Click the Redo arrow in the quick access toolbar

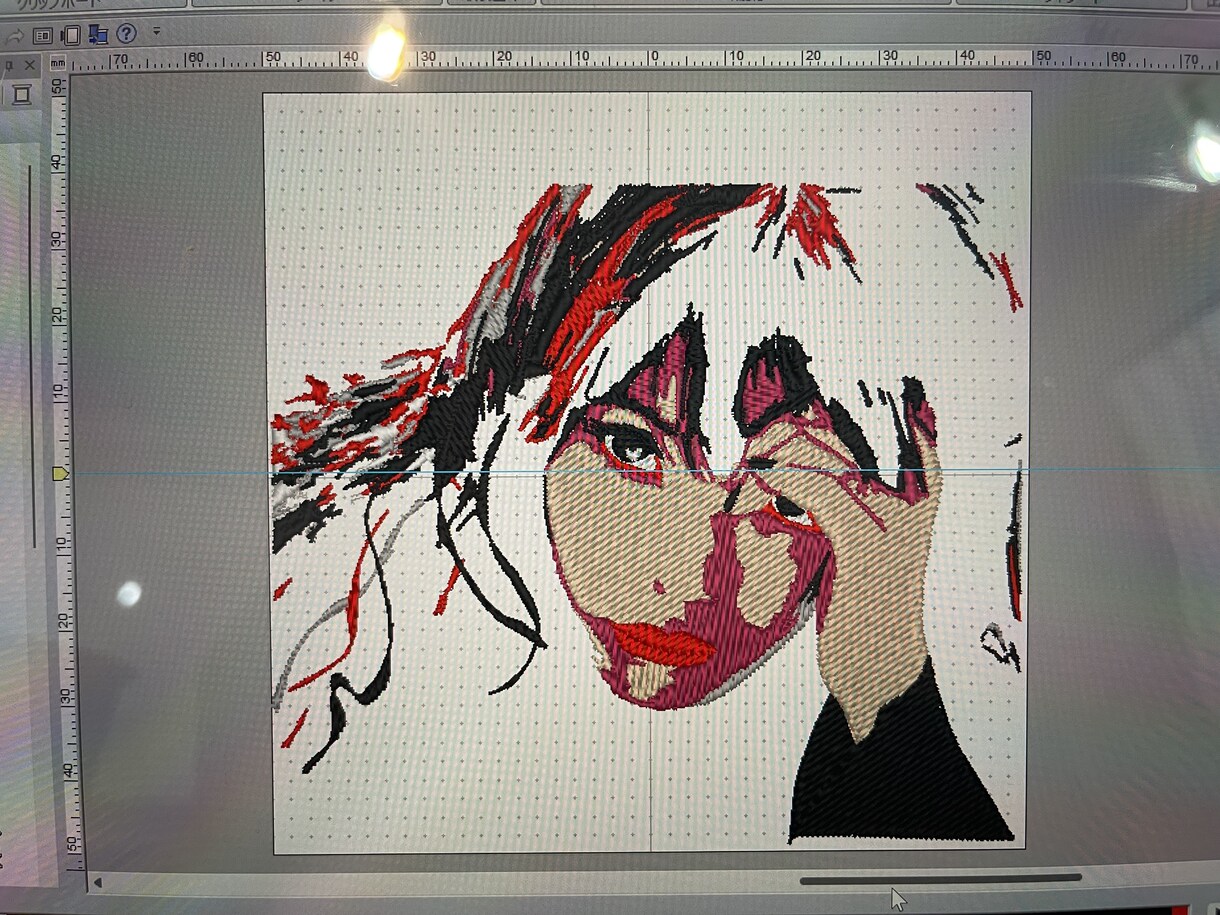tap(14, 36)
